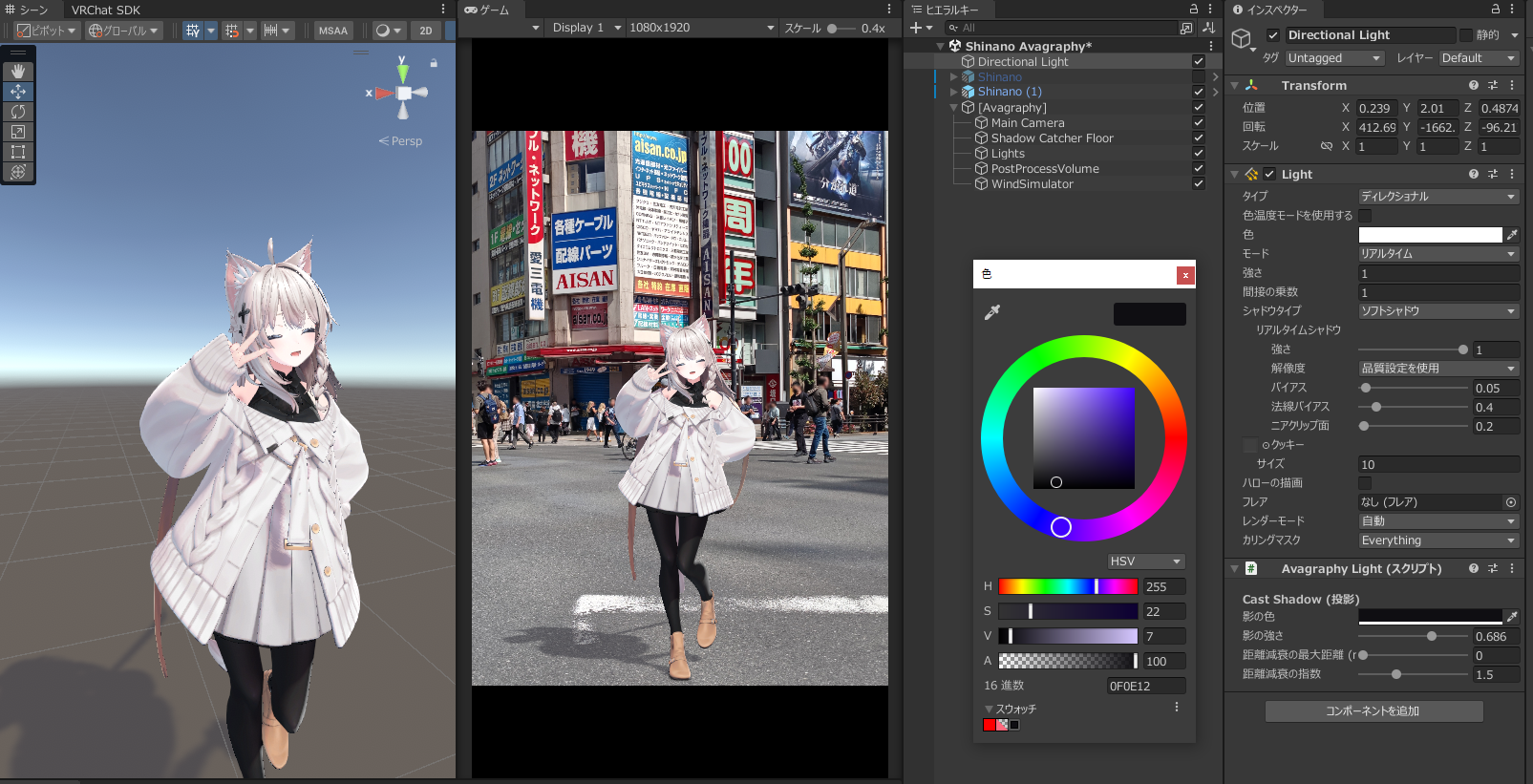Open the HSV color mode dropdown
This screenshot has width=1533, height=784.
pos(1146,562)
